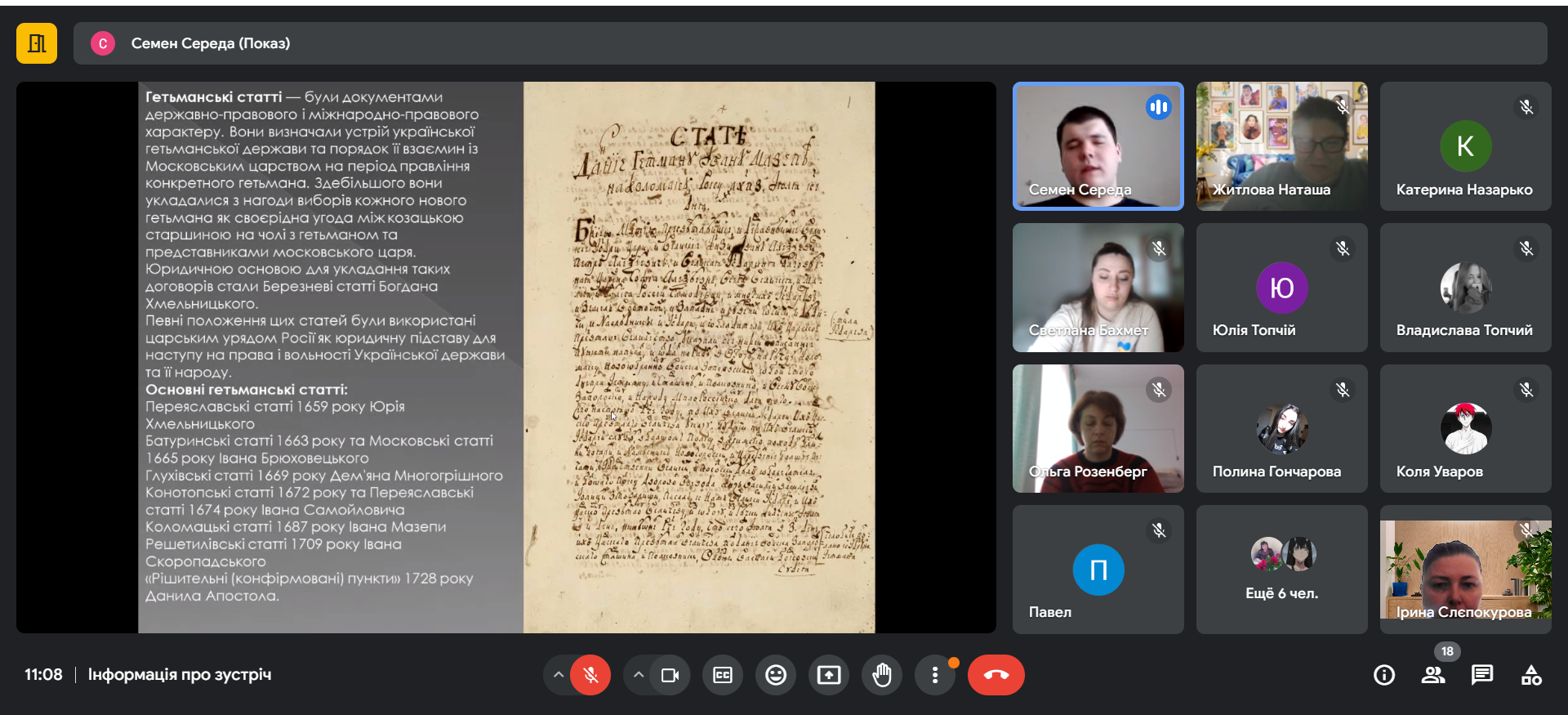Unmute the microphone with red mic button
Image resolution: width=1568 pixels, height=715 pixels.
tap(590, 675)
